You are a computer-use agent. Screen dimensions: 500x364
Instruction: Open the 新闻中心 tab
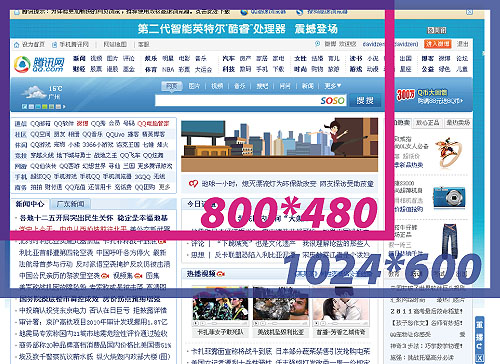point(29,204)
